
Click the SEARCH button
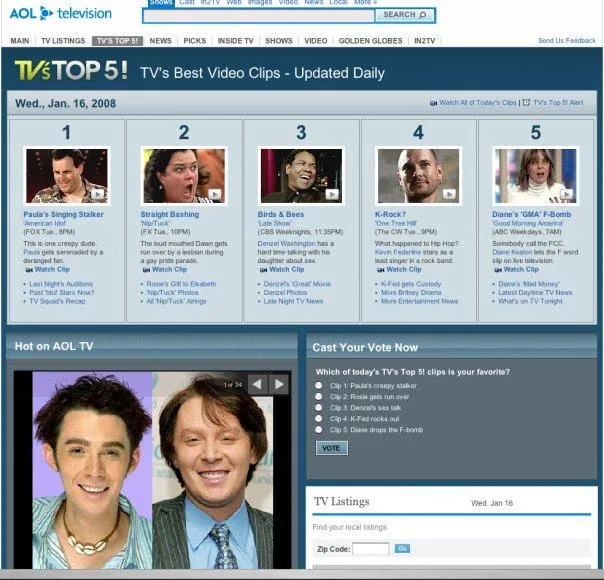(x=404, y=15)
